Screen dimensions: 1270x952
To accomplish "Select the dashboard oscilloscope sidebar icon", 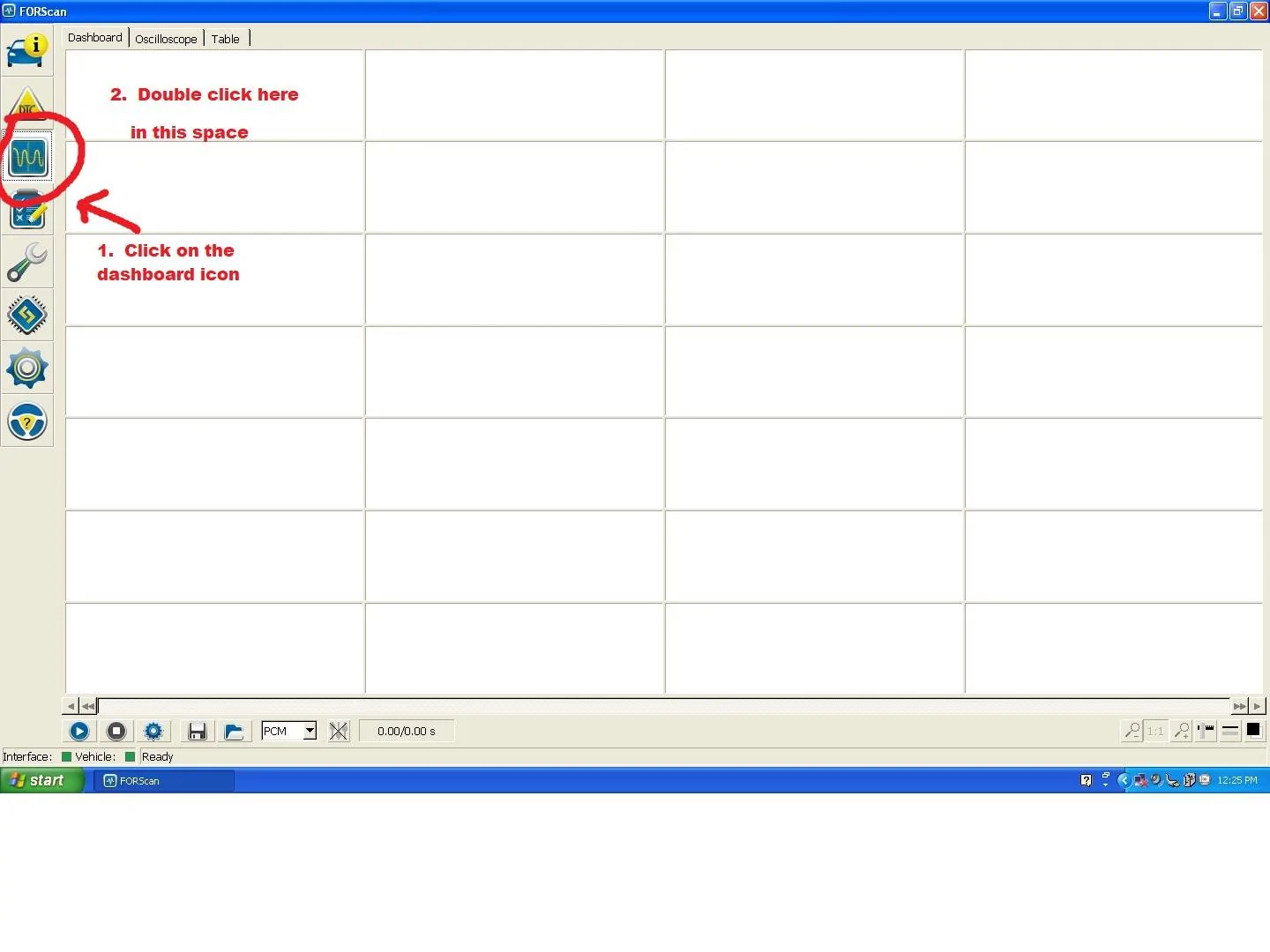I will (28, 158).
